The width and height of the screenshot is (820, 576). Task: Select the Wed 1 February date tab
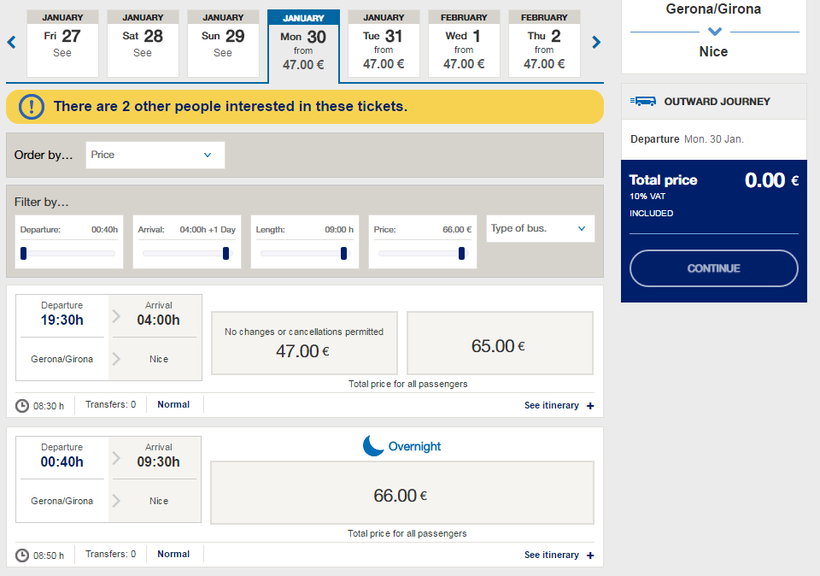click(x=464, y=45)
